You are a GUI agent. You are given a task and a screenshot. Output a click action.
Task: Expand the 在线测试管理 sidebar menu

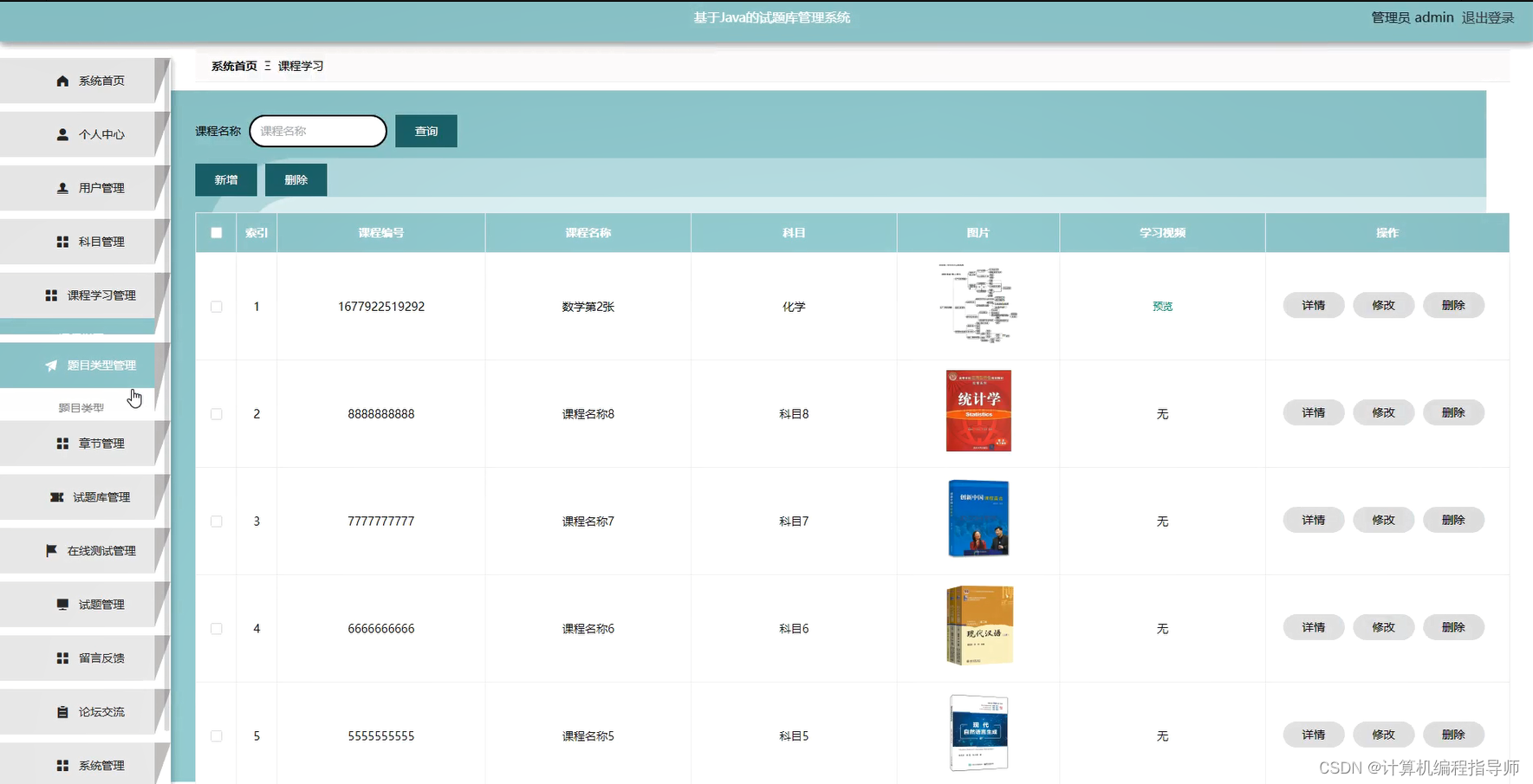(x=84, y=551)
